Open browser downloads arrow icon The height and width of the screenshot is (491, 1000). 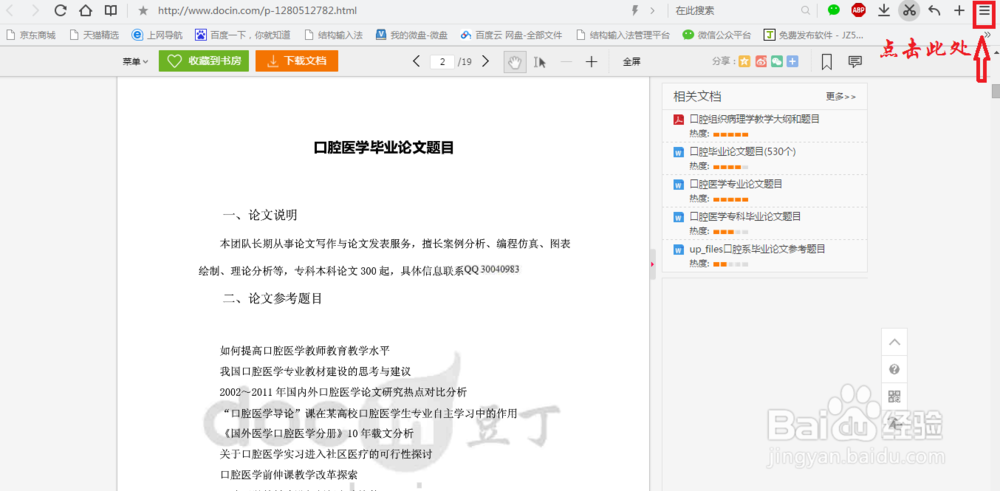pyautogui.click(x=884, y=10)
